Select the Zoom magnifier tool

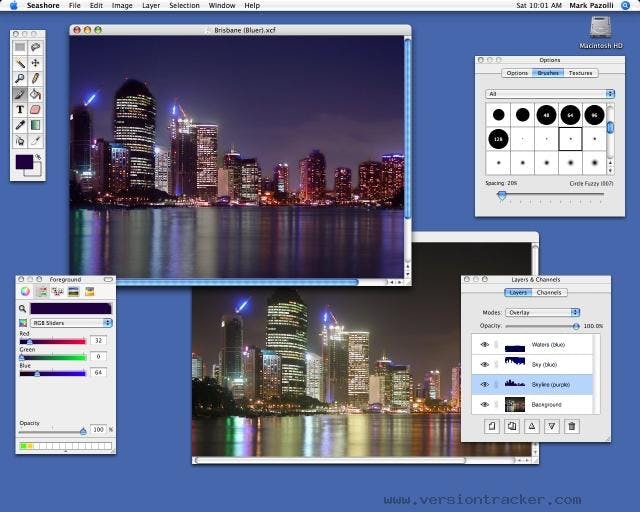pyautogui.click(x=20, y=78)
